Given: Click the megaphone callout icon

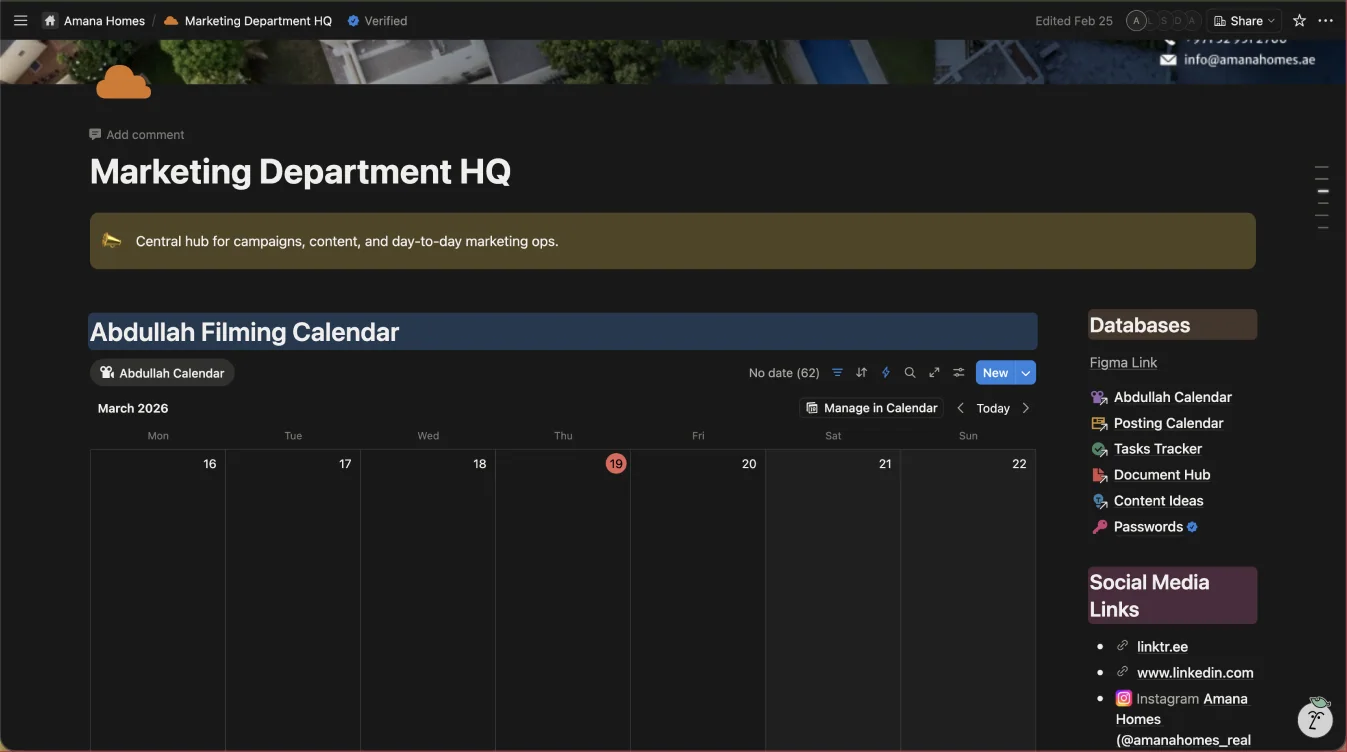Looking at the screenshot, I should 111,240.
